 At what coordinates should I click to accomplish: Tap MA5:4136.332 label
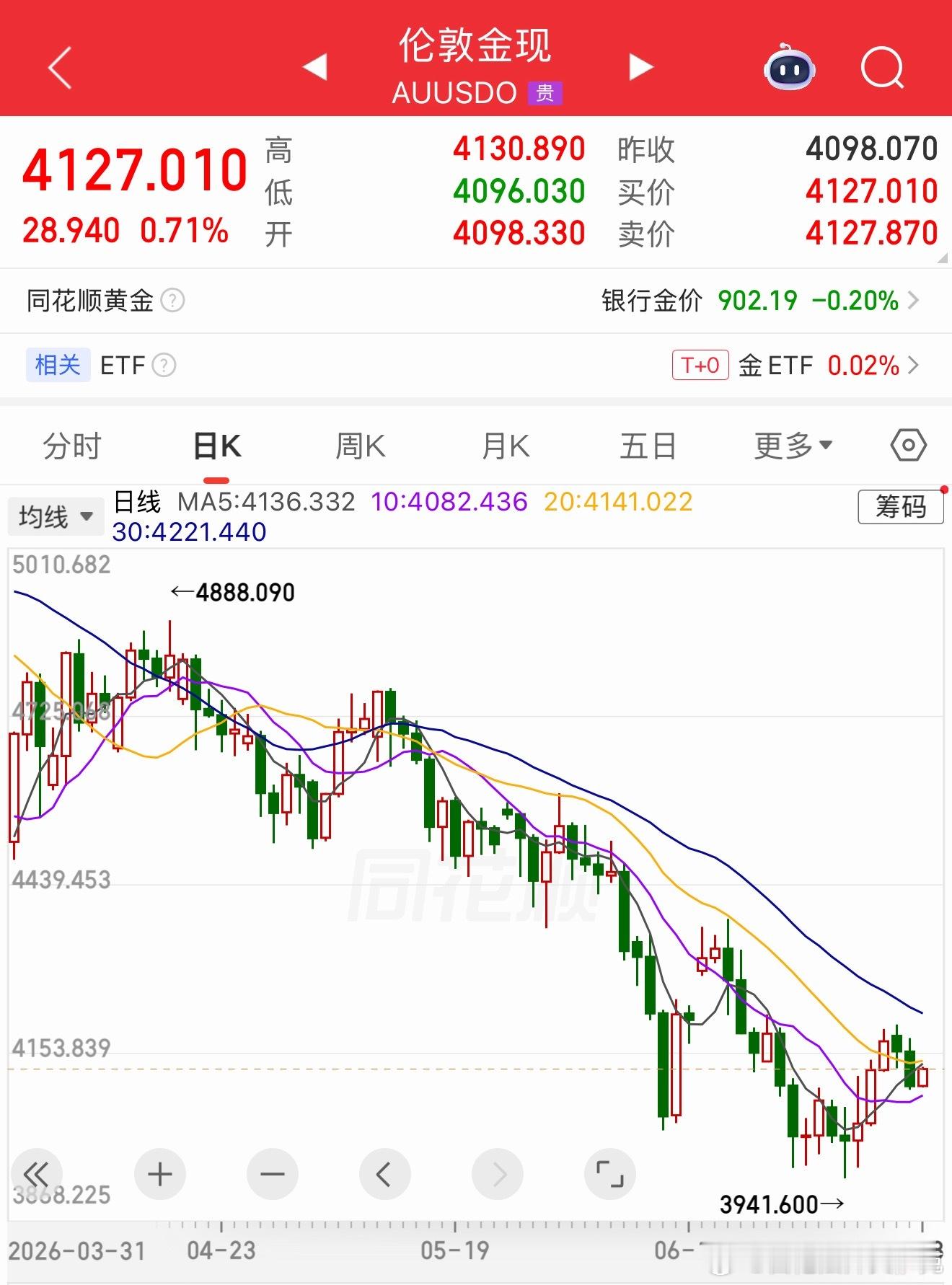[x=266, y=501]
